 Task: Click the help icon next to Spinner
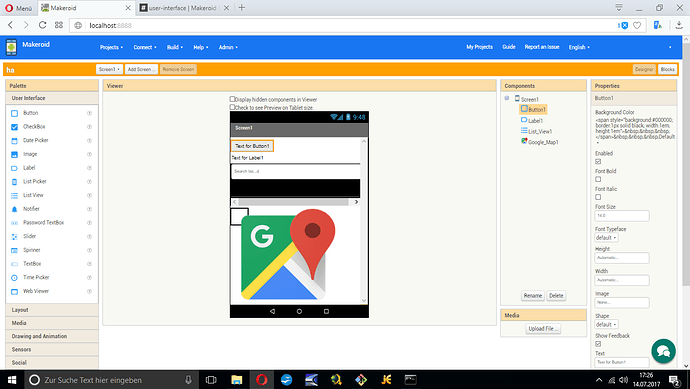pyautogui.click(x=89, y=250)
